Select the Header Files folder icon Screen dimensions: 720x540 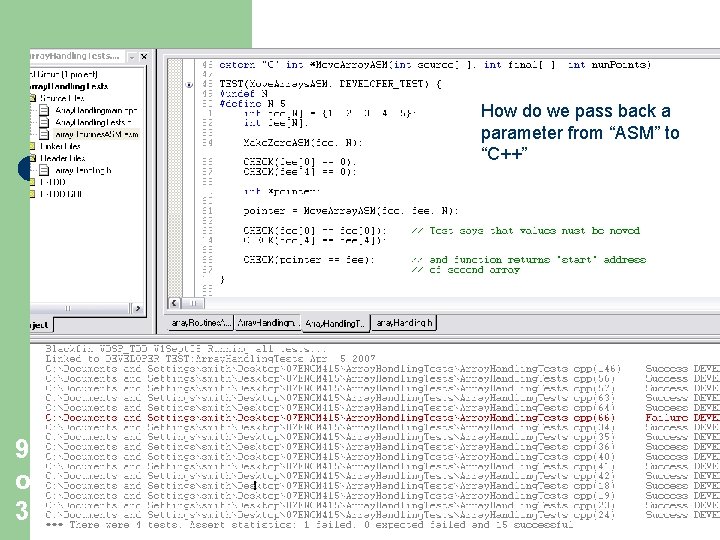(33, 158)
